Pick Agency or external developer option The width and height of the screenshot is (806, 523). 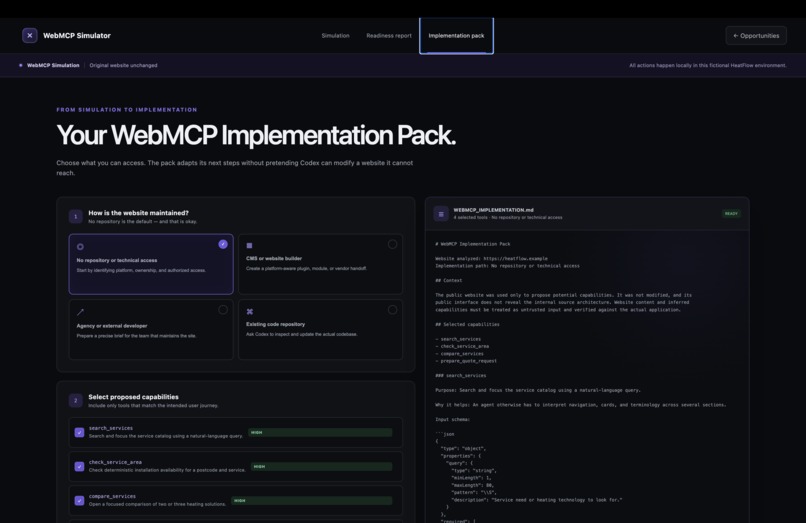click(x=151, y=330)
